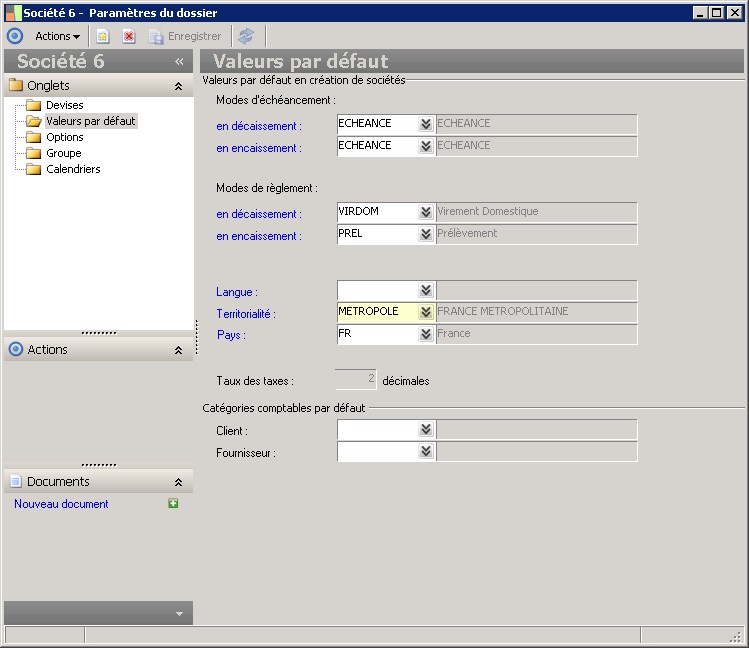Click the window resize grip in the status bar
Screen dimensions: 749x648
tap(736, 637)
